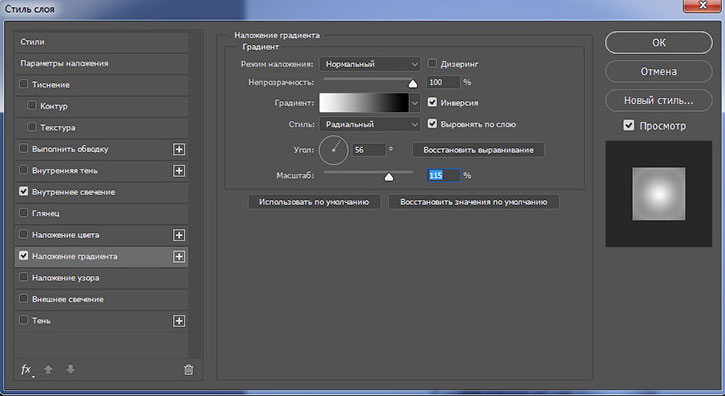Screen dimensions: 725x396
Task: Uncheck the Просмотр preview checkbox
Action: point(629,125)
